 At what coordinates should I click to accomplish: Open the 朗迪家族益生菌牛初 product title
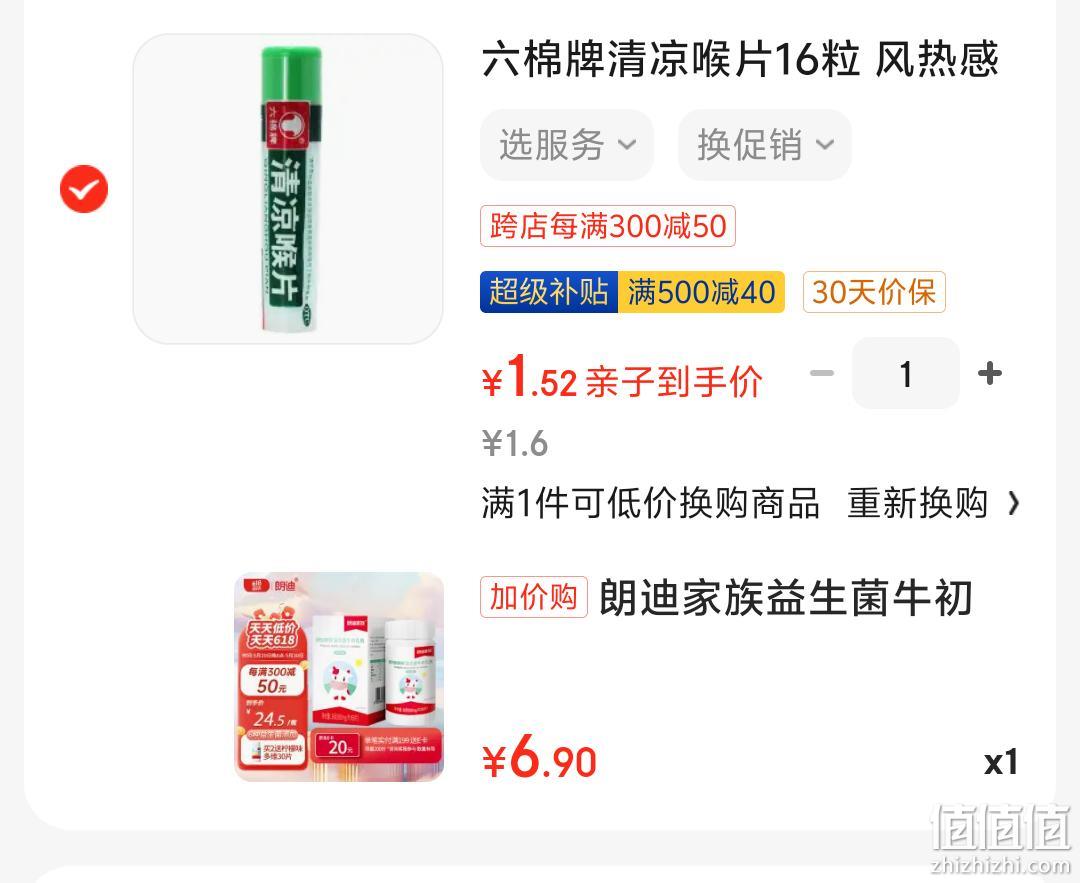pos(786,597)
